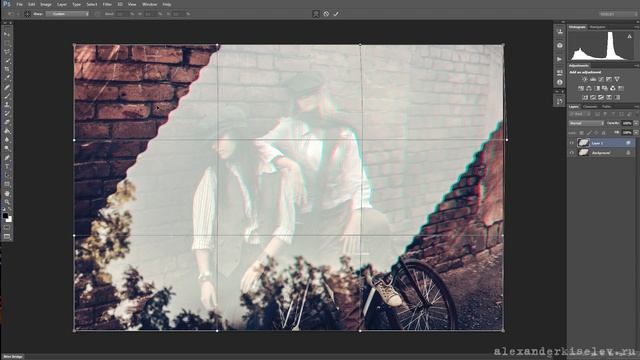Click the histogram cached data warning triangle
640x360 pixels.
coord(629,36)
